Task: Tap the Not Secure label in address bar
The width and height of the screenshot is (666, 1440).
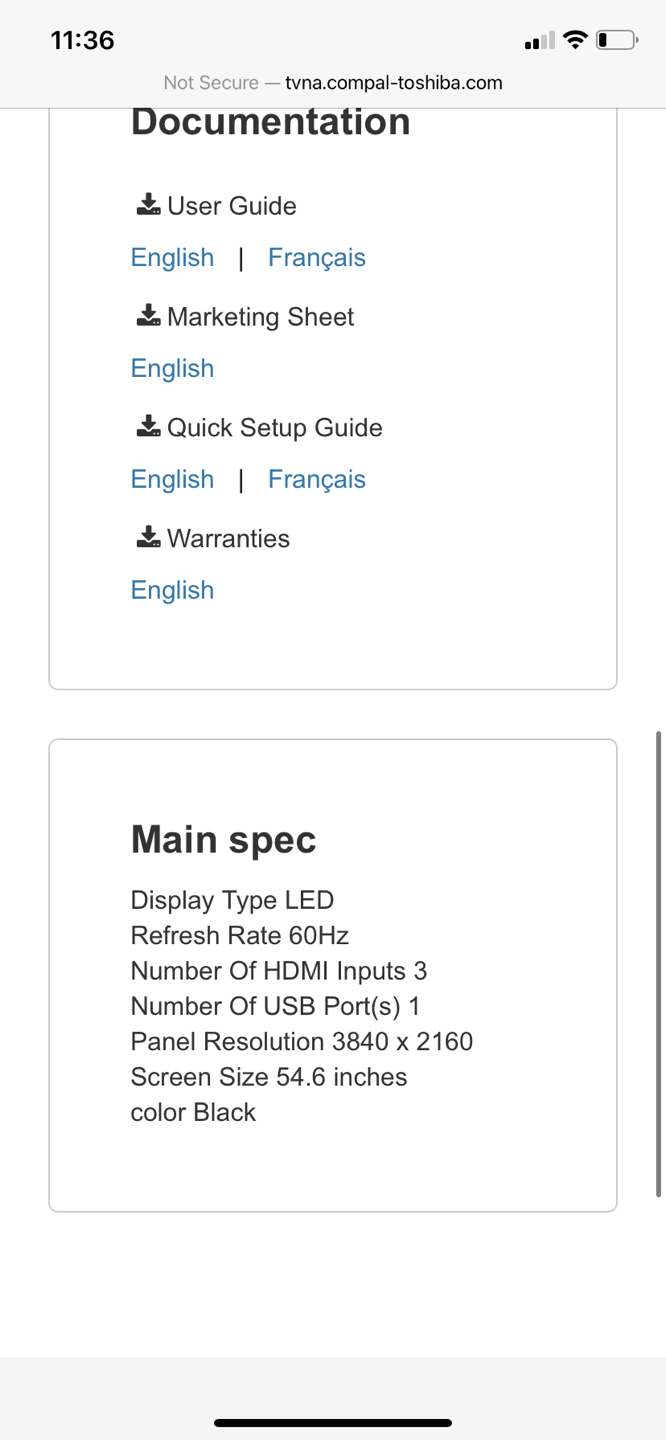Action: click(x=211, y=83)
